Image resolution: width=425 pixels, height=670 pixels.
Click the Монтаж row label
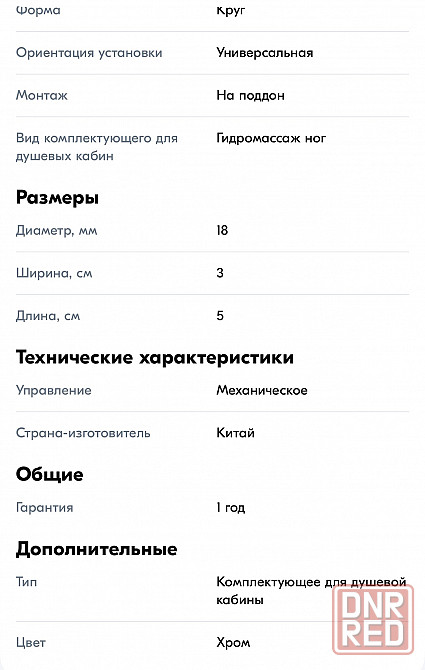click(x=42, y=95)
